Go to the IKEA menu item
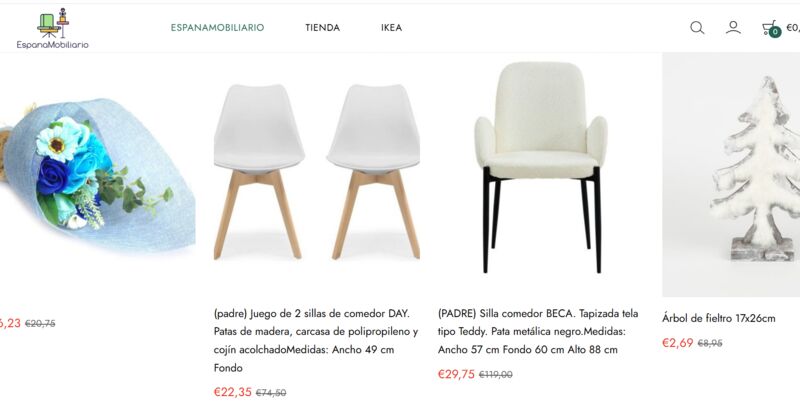This screenshot has width=800, height=411. tap(391, 28)
